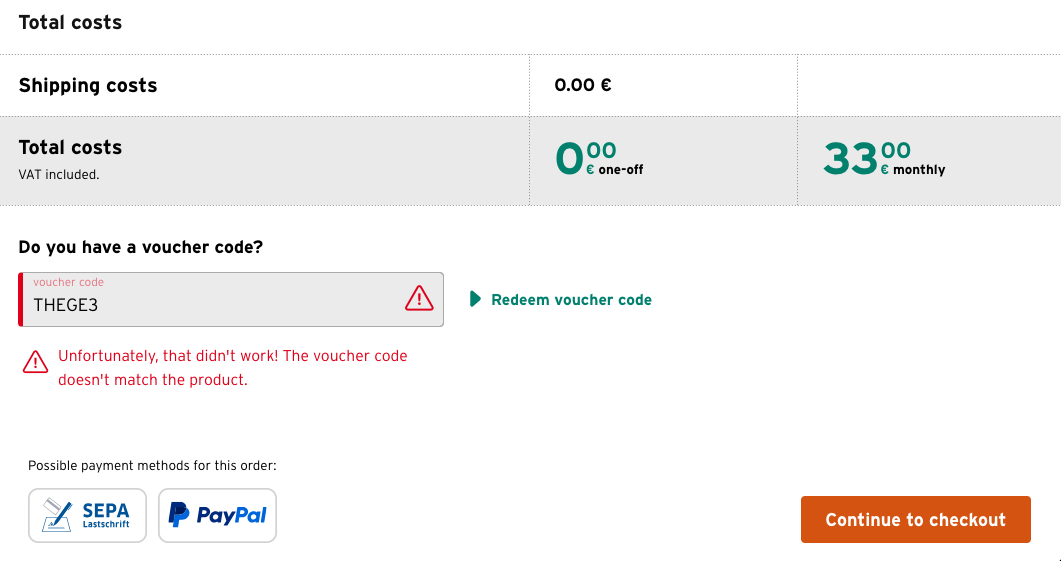Click the 'VAT included.' note
The image size is (1061, 561).
(x=59, y=174)
